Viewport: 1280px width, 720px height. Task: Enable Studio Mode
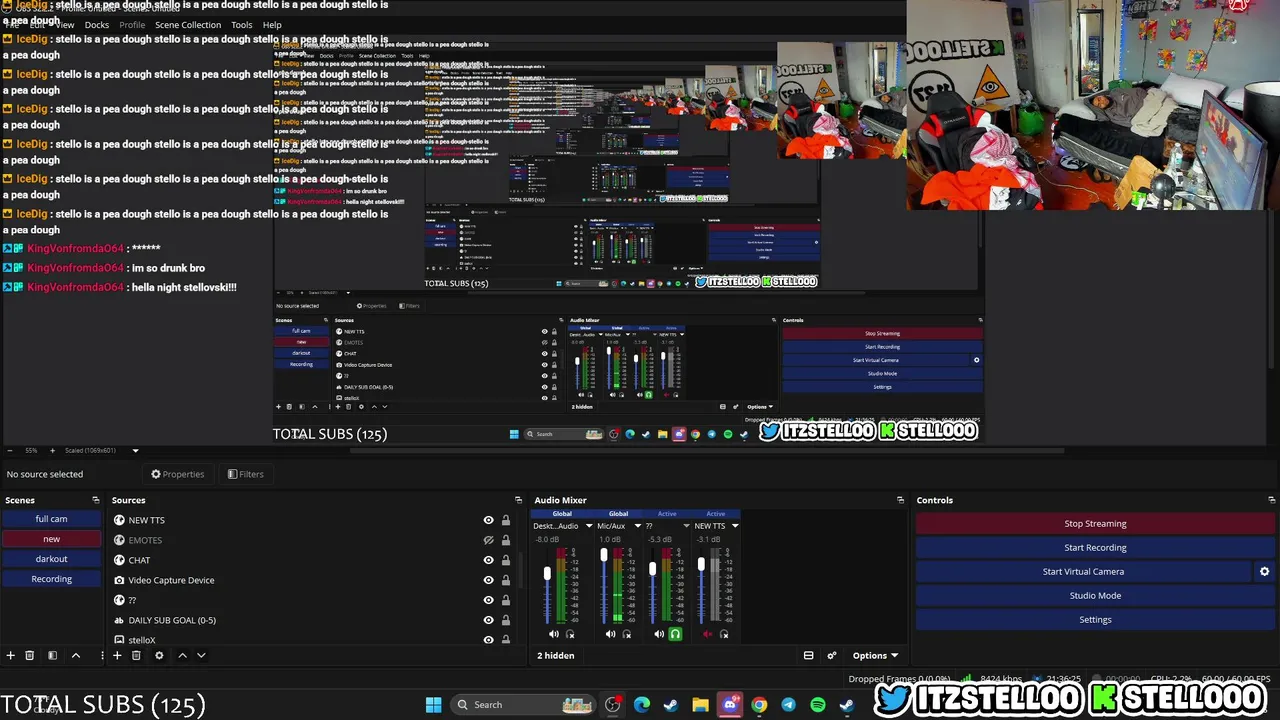[x=1095, y=596]
